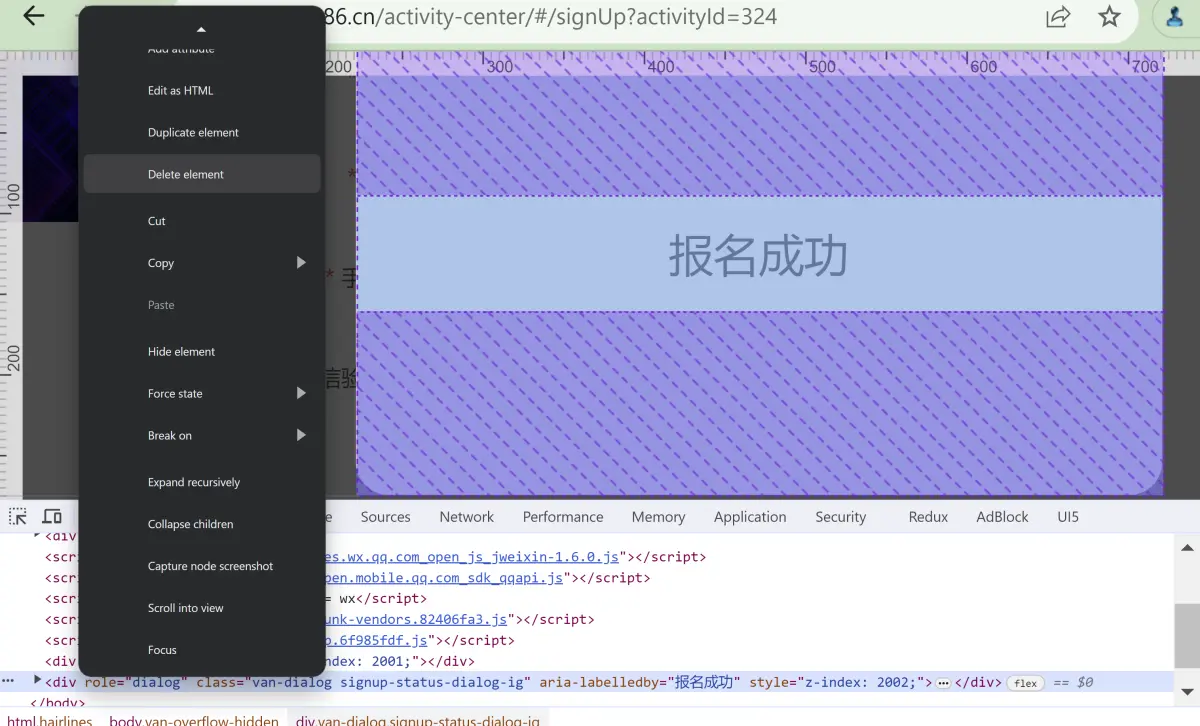
Task: Choose Expand recursively menu entry
Action: coord(202,483)
